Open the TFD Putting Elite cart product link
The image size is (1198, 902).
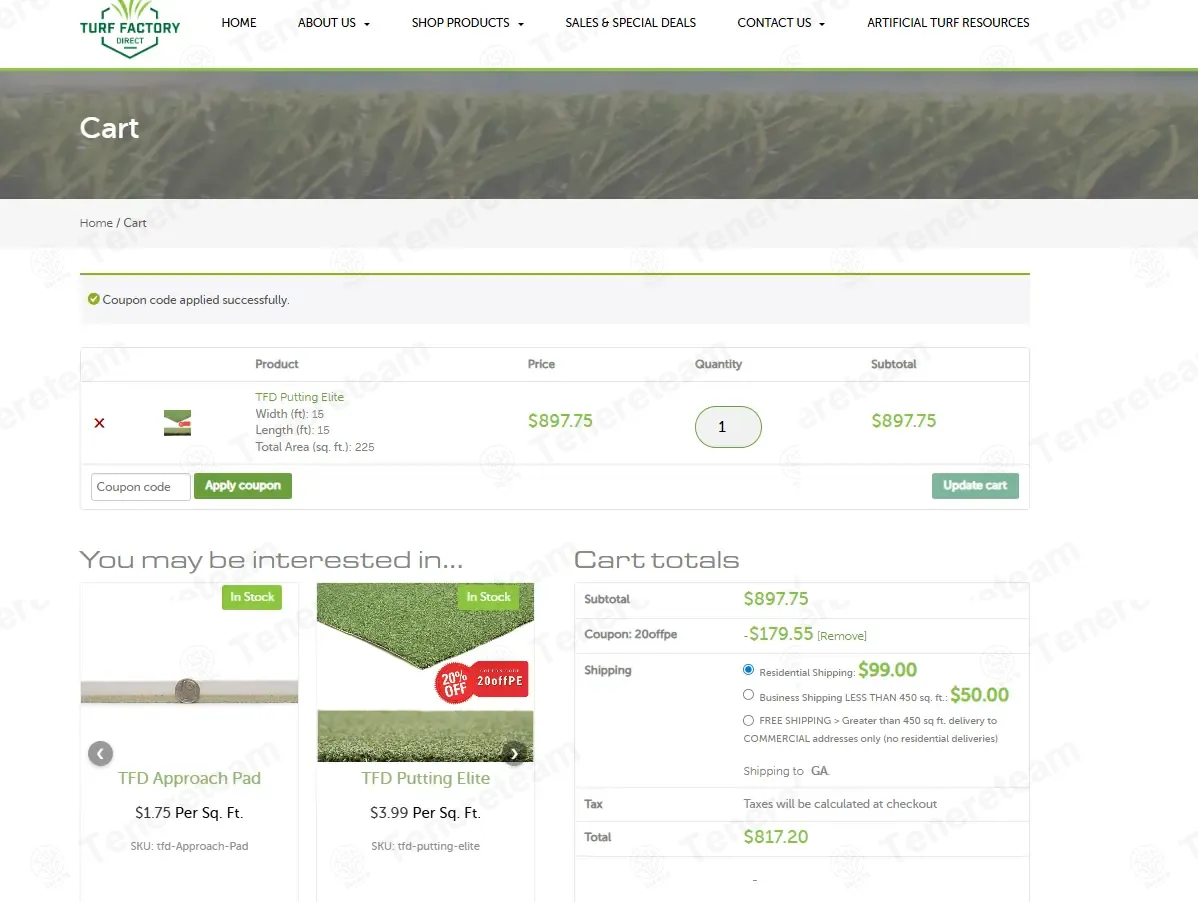(x=300, y=397)
